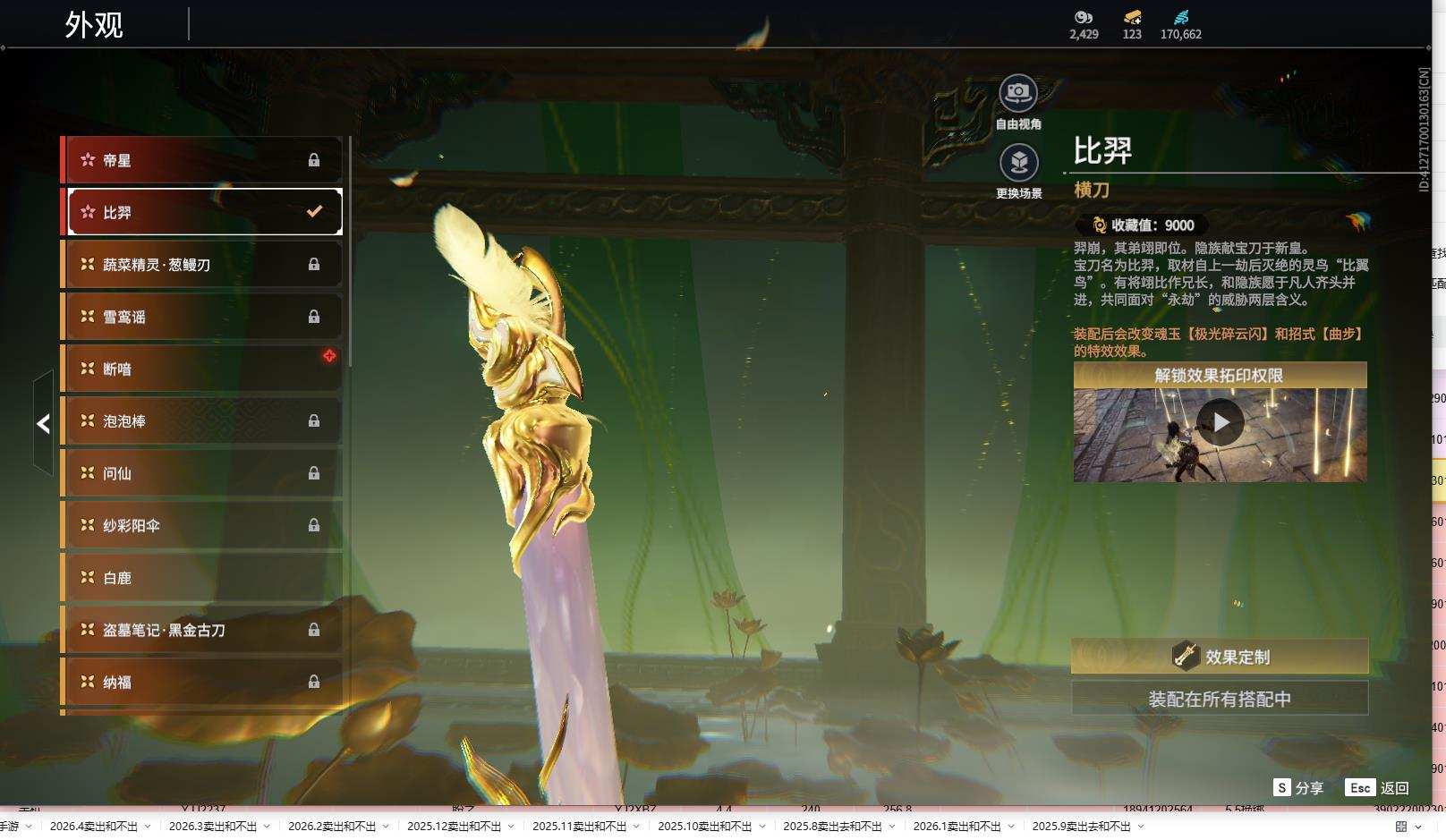Switch to the 2026.2卖出和不出 sheet tab
This screenshot has width=1446, height=840.
point(331,827)
